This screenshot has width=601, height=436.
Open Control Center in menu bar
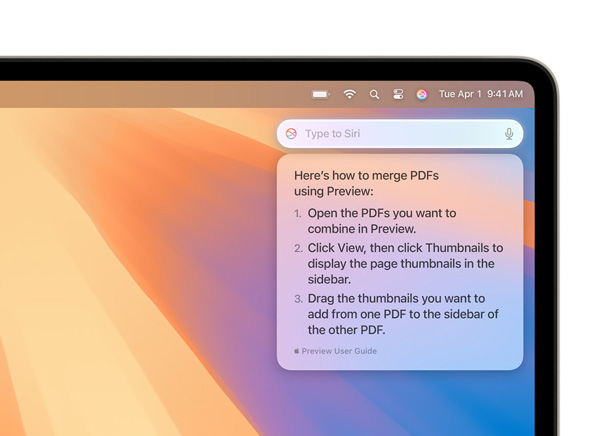click(398, 94)
